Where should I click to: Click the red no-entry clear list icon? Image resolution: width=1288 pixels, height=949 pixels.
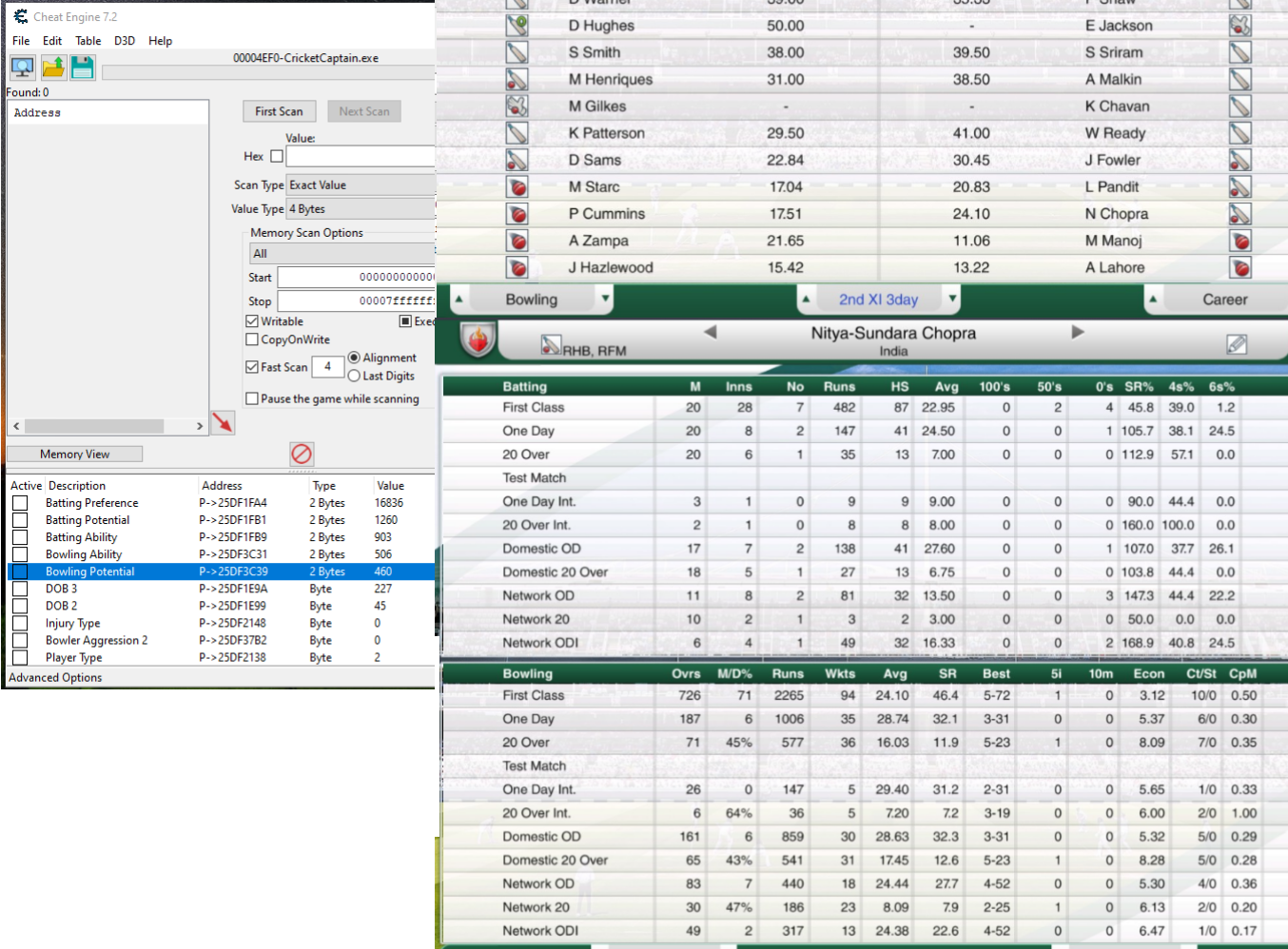click(x=302, y=454)
